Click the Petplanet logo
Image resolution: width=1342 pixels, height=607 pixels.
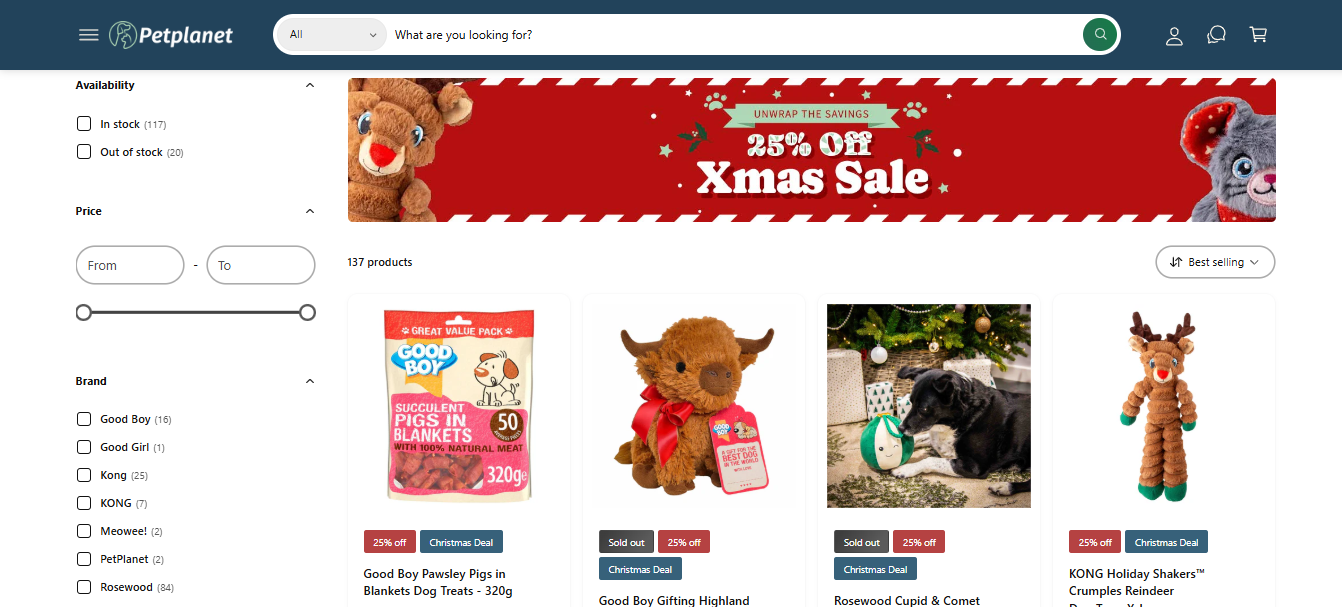click(171, 35)
